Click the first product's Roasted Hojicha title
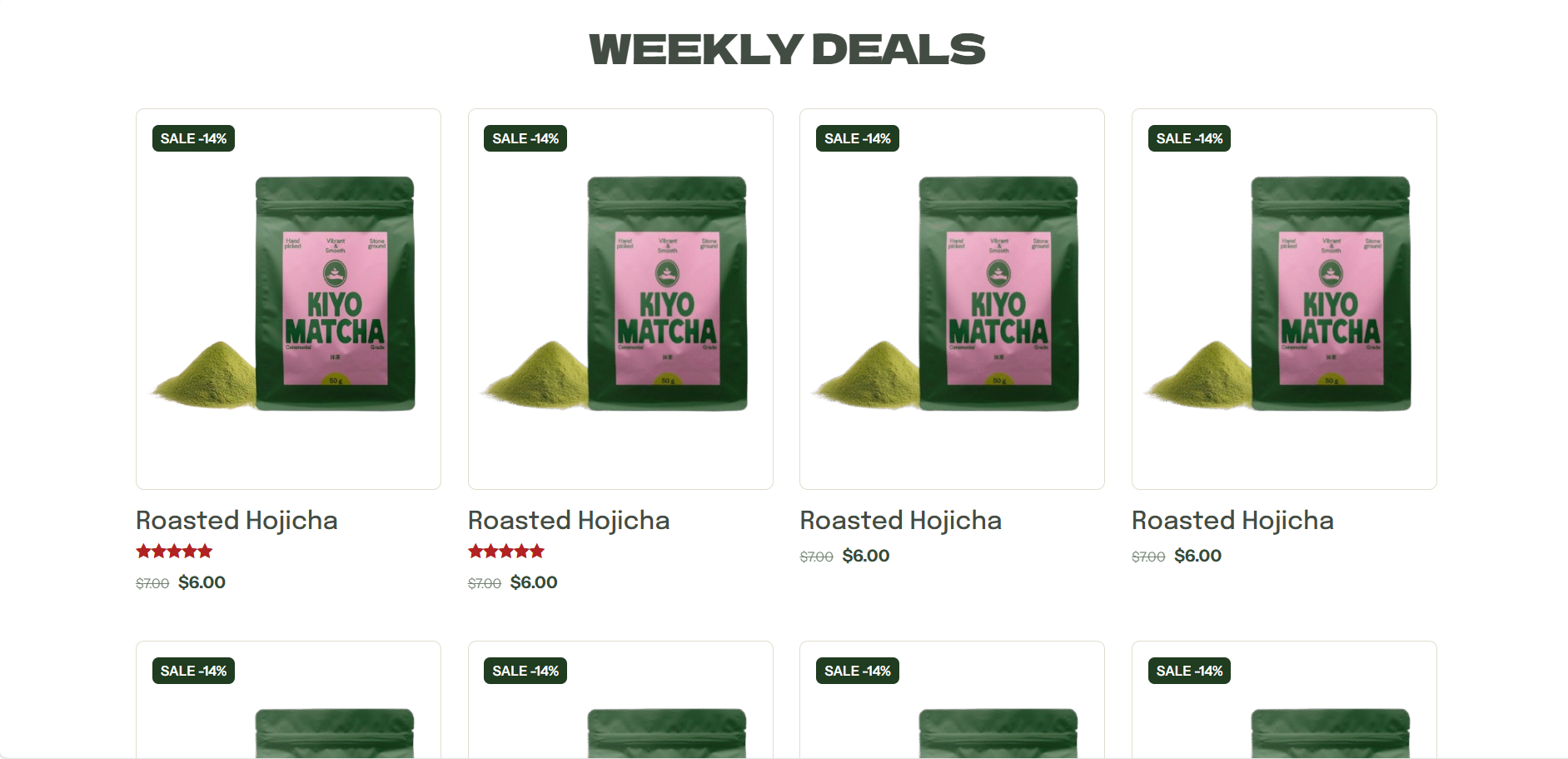The height and width of the screenshot is (759, 1568). 236,521
